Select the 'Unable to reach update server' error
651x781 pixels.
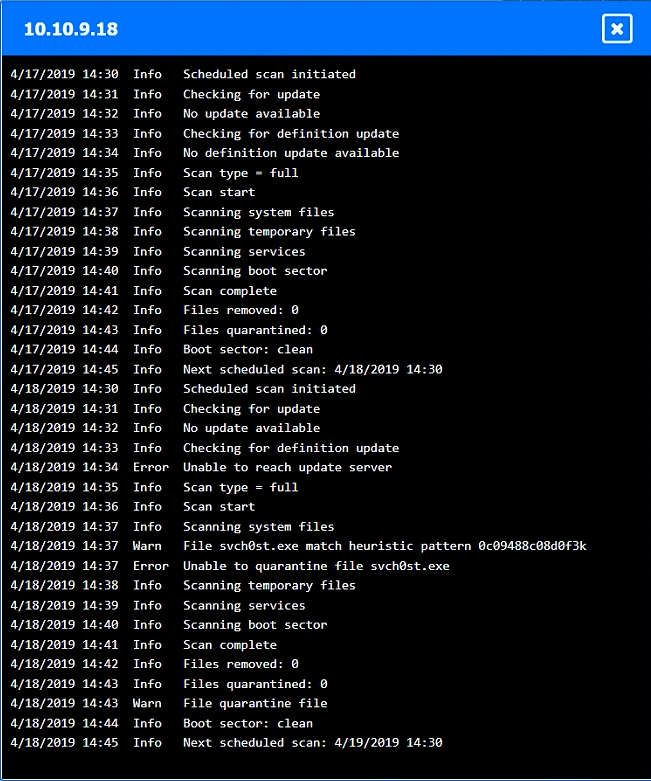[287, 467]
